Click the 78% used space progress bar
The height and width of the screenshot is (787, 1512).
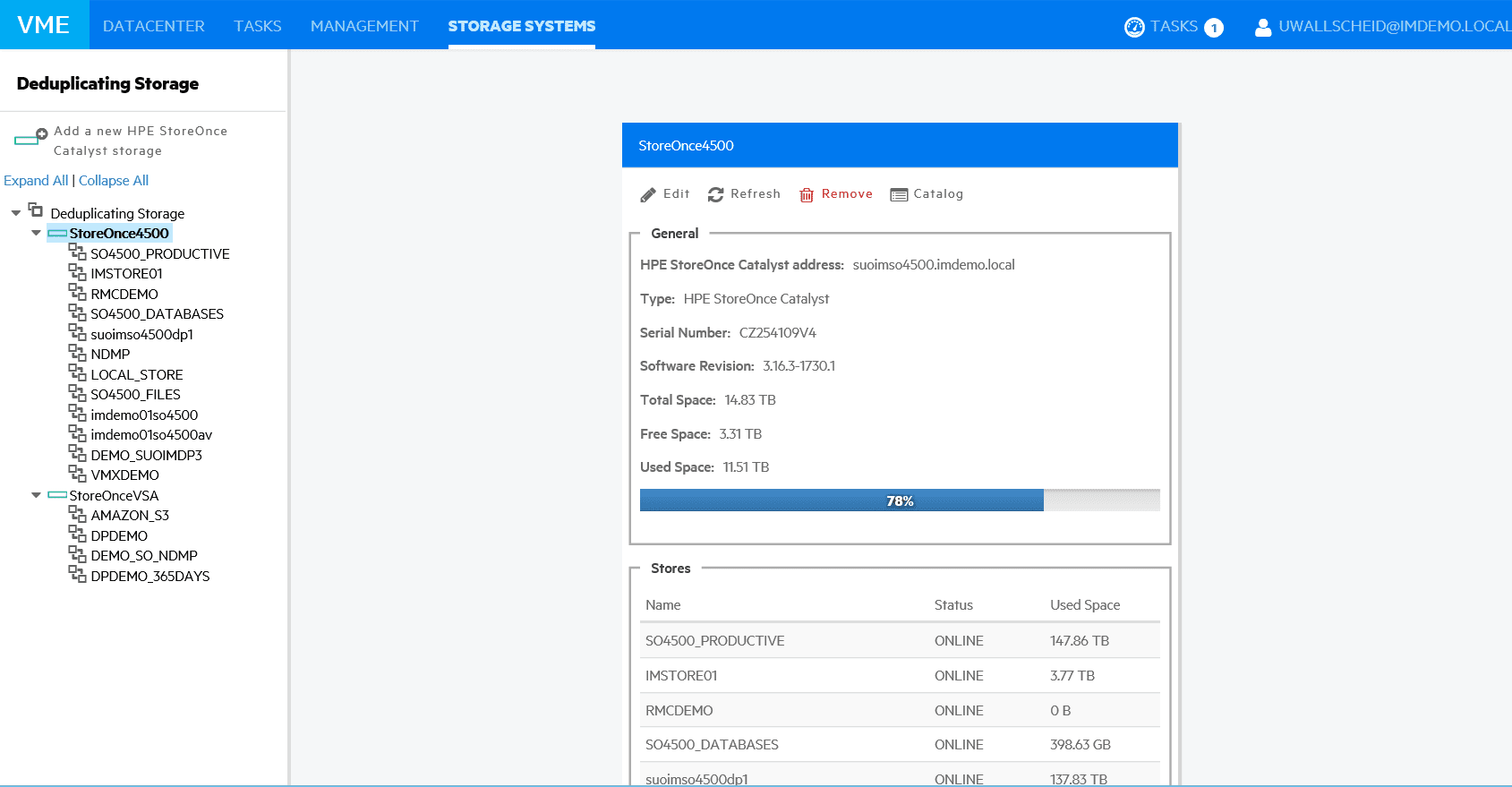pos(900,500)
